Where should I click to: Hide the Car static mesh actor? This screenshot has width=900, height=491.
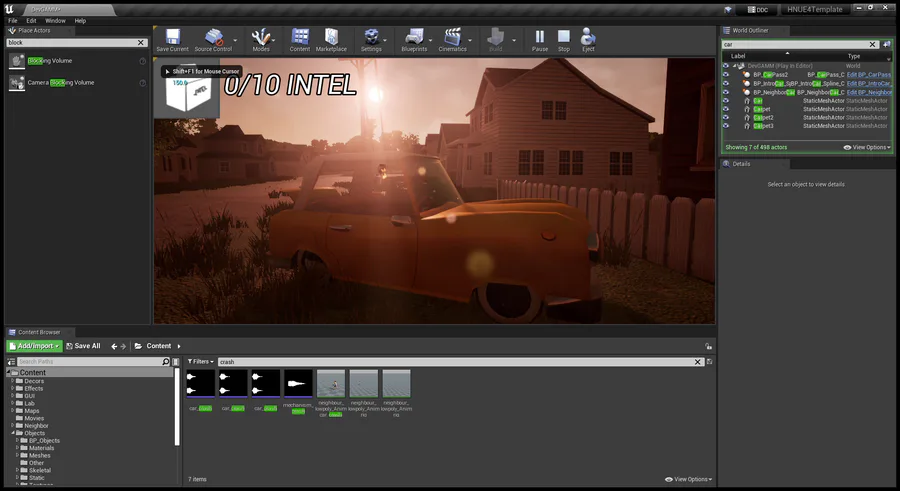click(x=726, y=100)
